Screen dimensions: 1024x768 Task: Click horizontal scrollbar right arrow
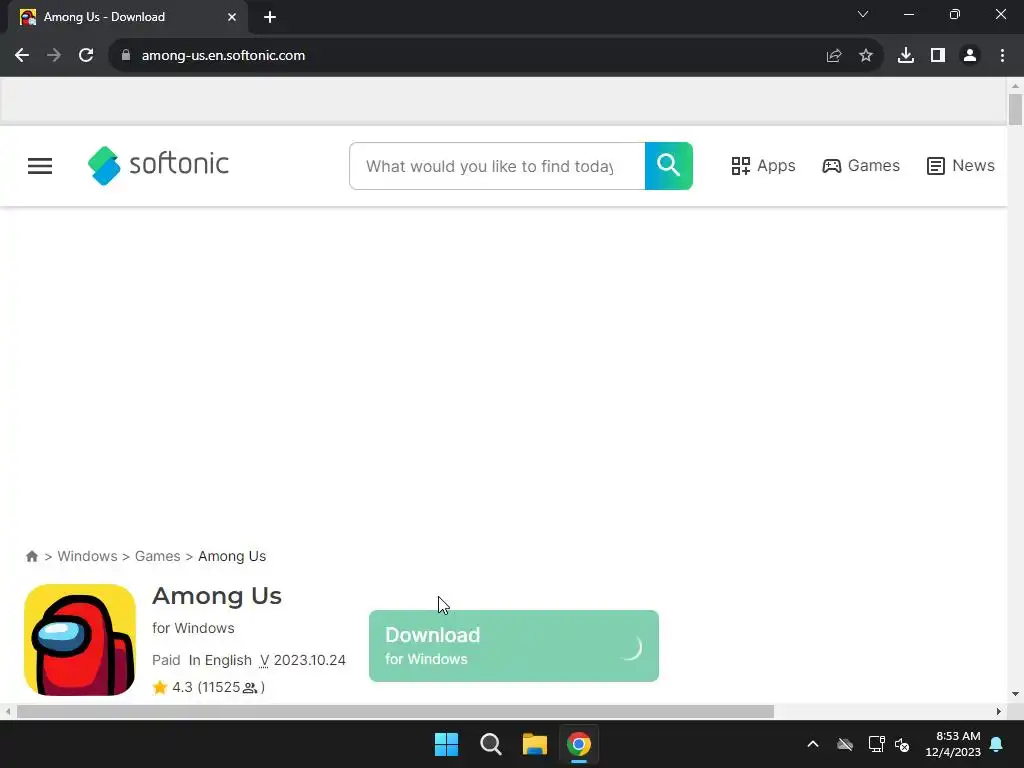999,711
